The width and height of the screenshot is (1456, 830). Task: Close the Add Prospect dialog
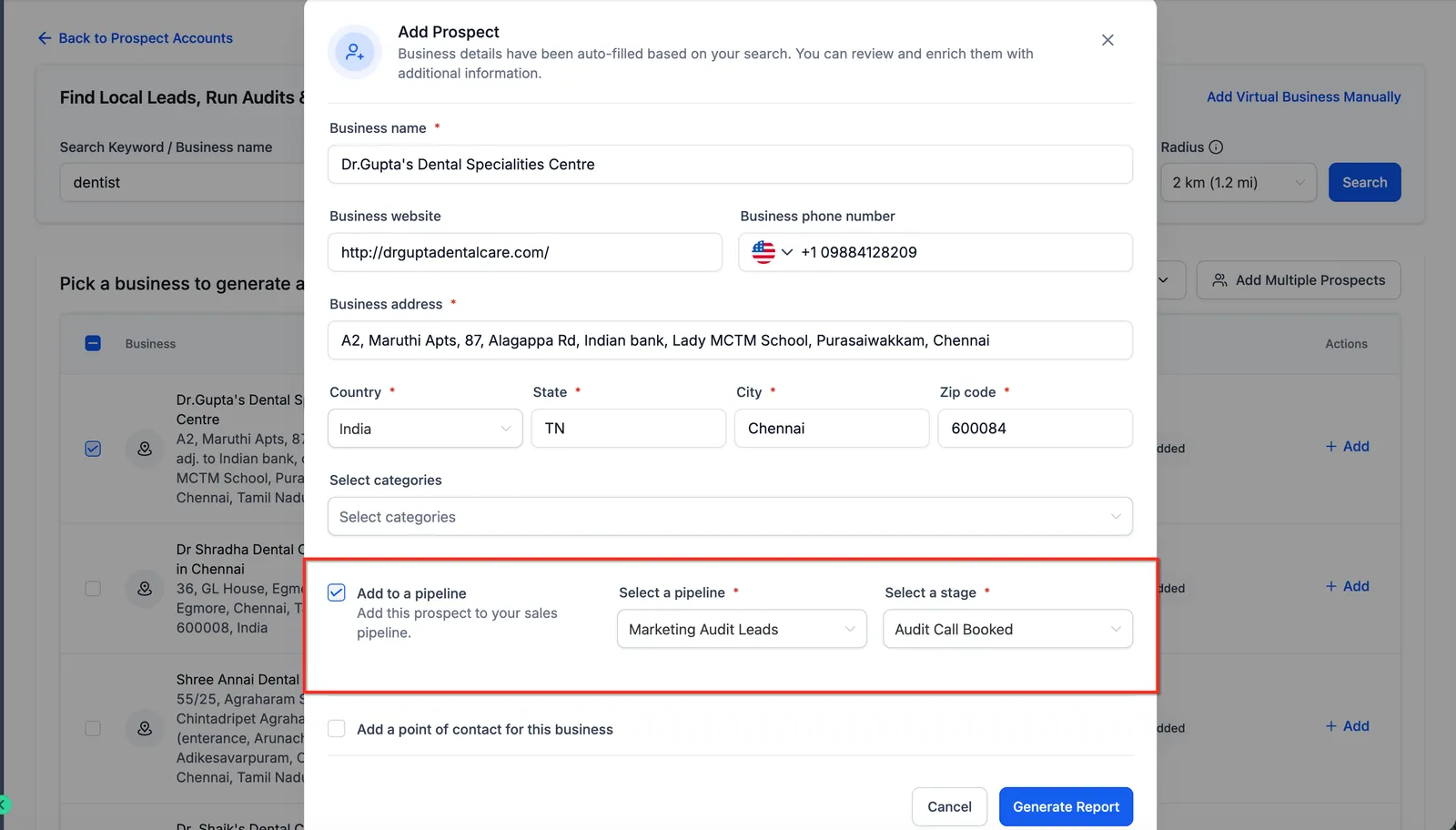1107,40
